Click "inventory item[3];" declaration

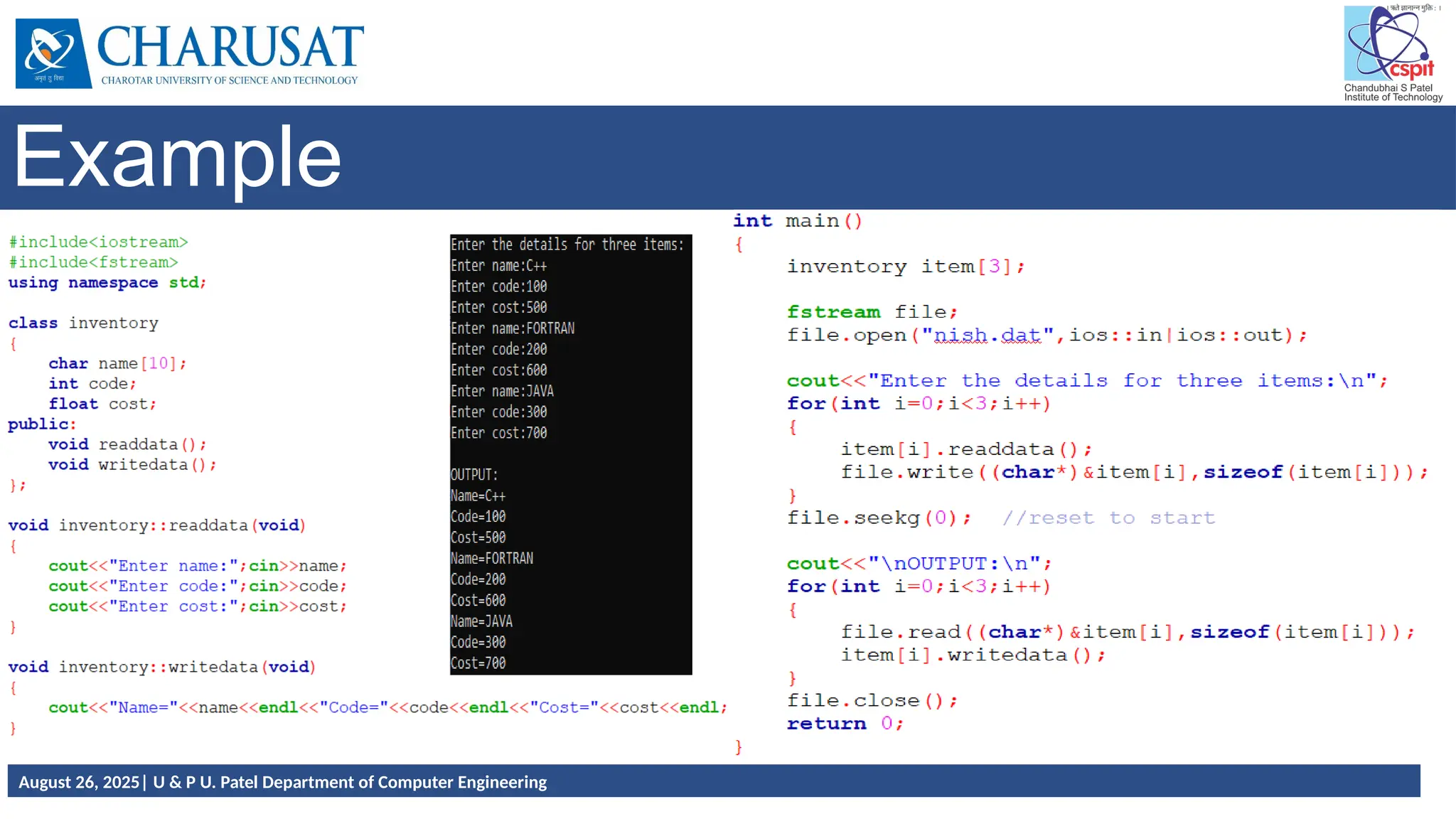[x=906, y=267]
